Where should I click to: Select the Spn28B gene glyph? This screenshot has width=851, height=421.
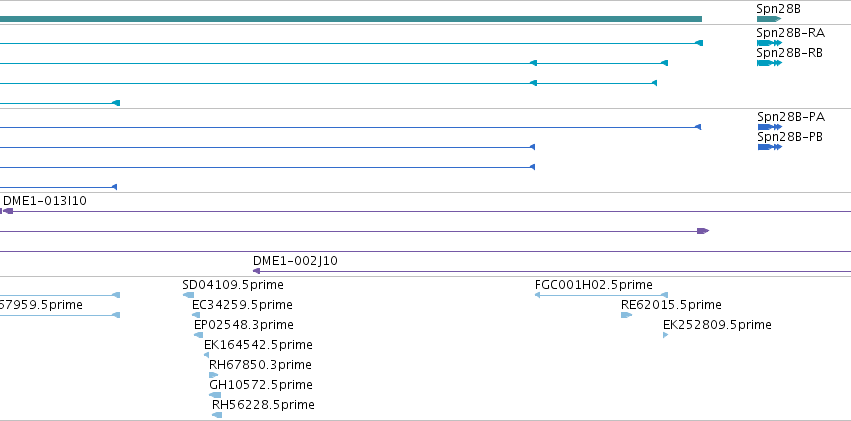[769, 19]
